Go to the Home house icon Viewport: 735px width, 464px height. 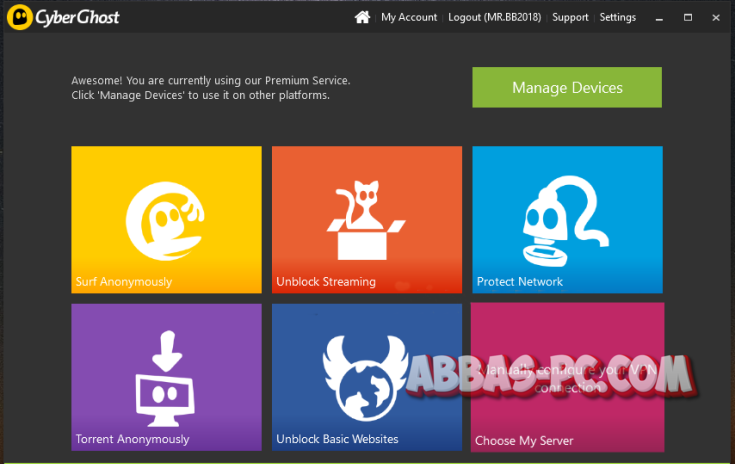(x=362, y=17)
